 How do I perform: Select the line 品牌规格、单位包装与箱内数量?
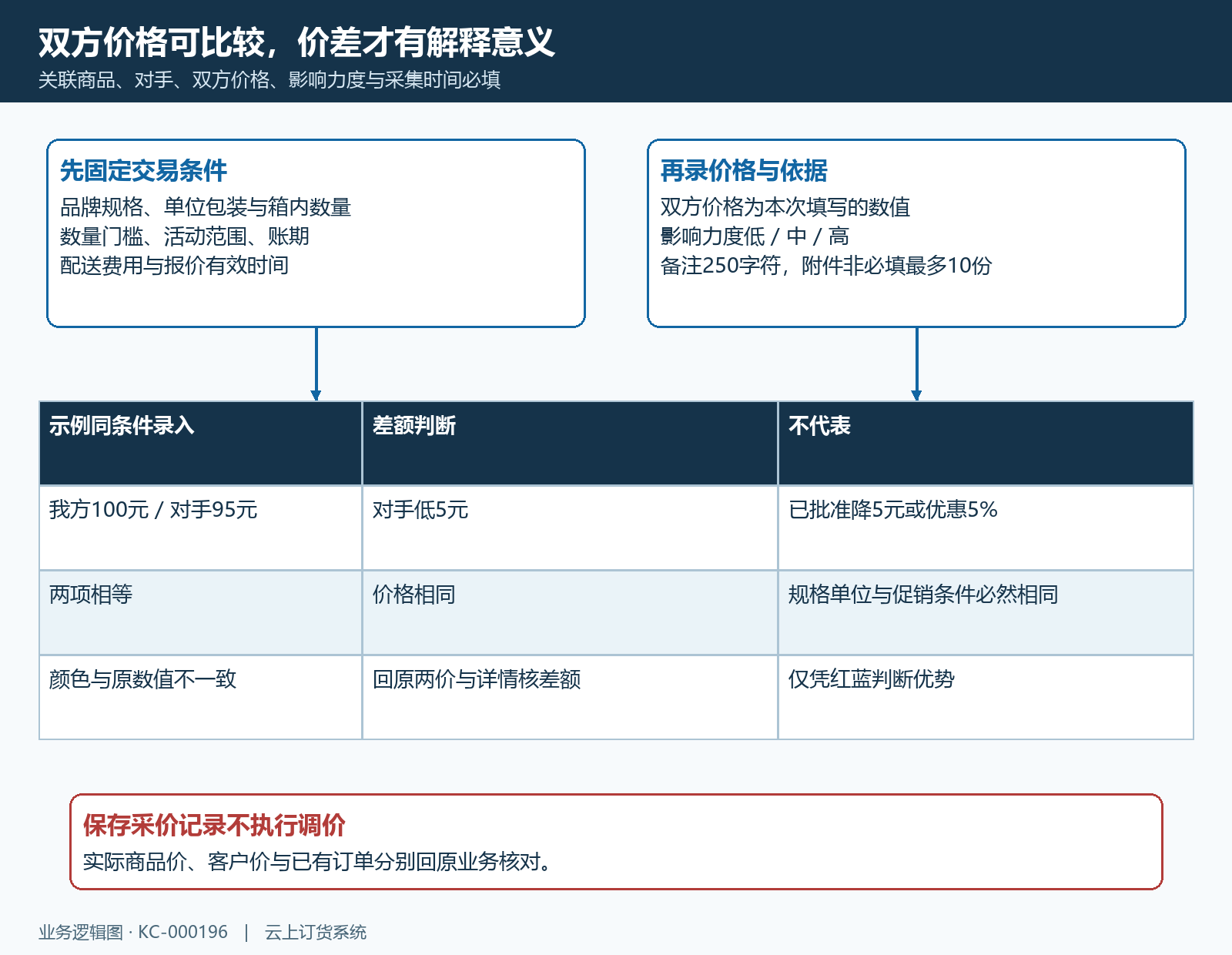pyautogui.click(x=206, y=207)
